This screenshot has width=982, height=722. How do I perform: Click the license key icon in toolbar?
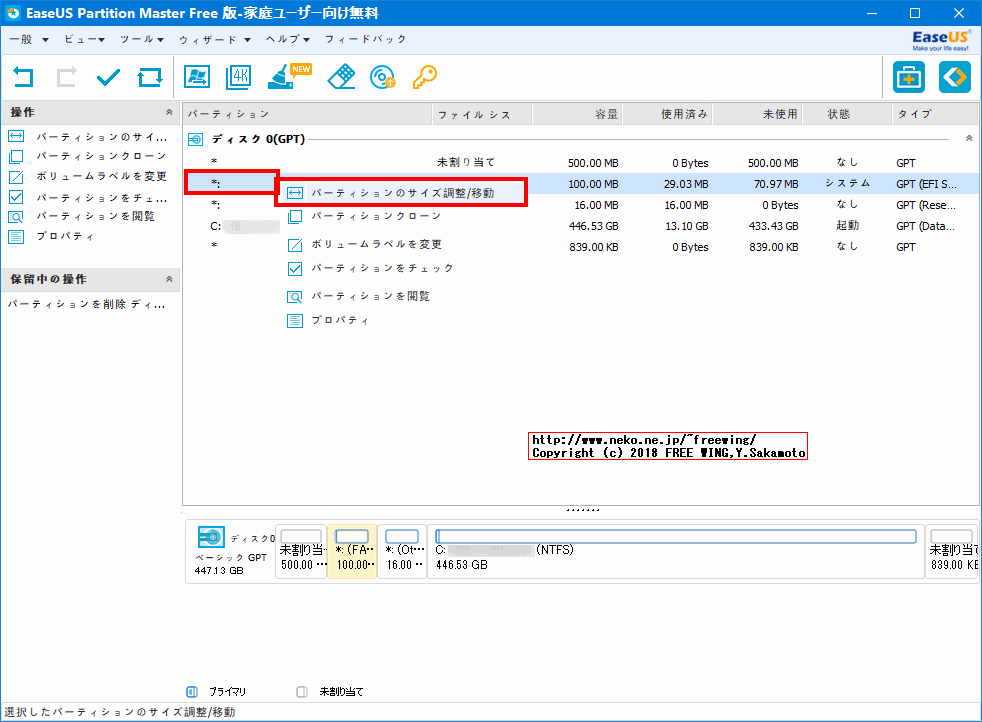(x=424, y=77)
